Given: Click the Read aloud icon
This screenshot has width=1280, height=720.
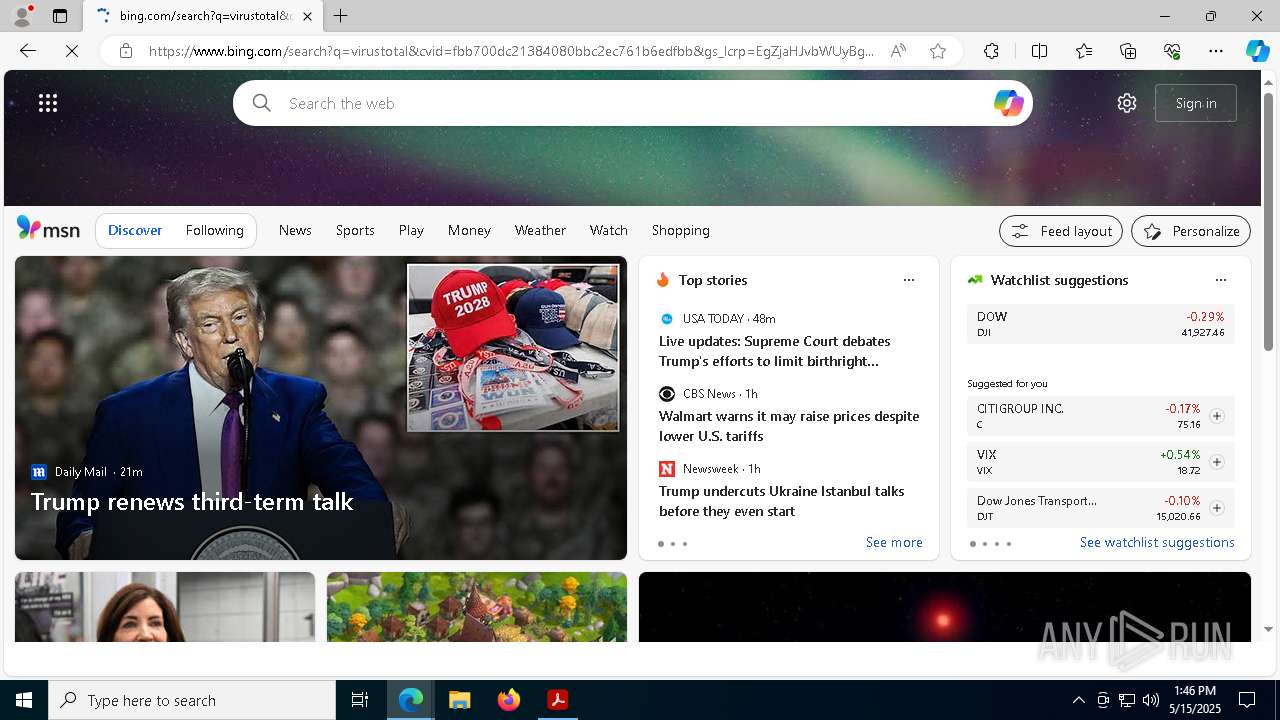Looking at the screenshot, I should pos(898,51).
